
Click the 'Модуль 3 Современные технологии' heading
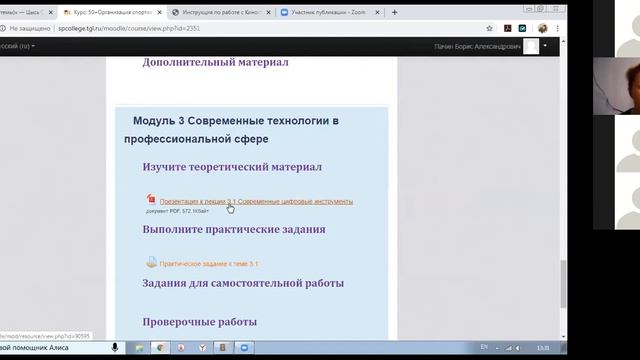[231, 130]
